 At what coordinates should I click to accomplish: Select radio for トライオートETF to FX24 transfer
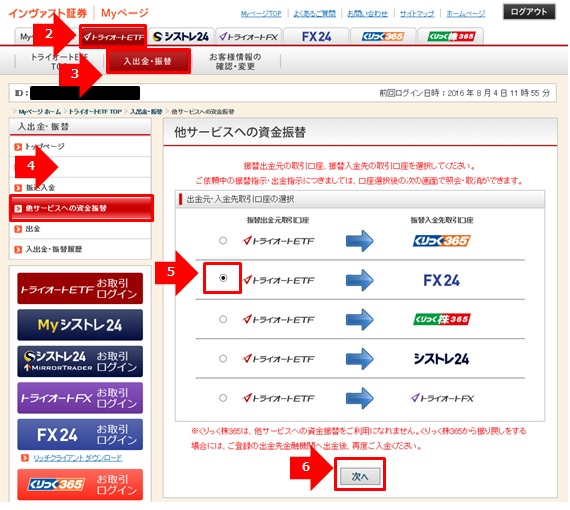pyautogui.click(x=223, y=278)
